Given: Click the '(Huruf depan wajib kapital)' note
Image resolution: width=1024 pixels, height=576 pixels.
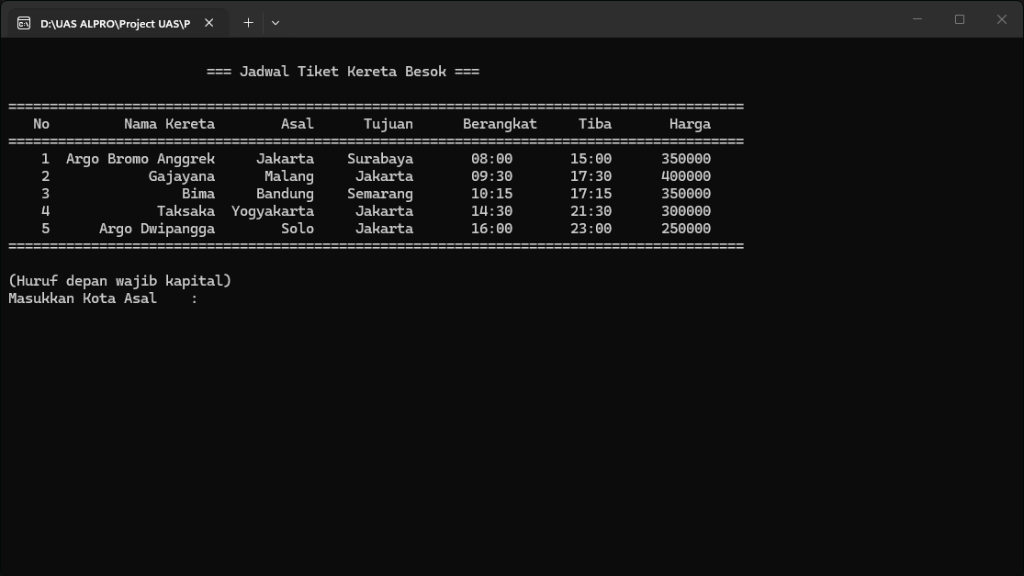Looking at the screenshot, I should pyautogui.click(x=120, y=281).
